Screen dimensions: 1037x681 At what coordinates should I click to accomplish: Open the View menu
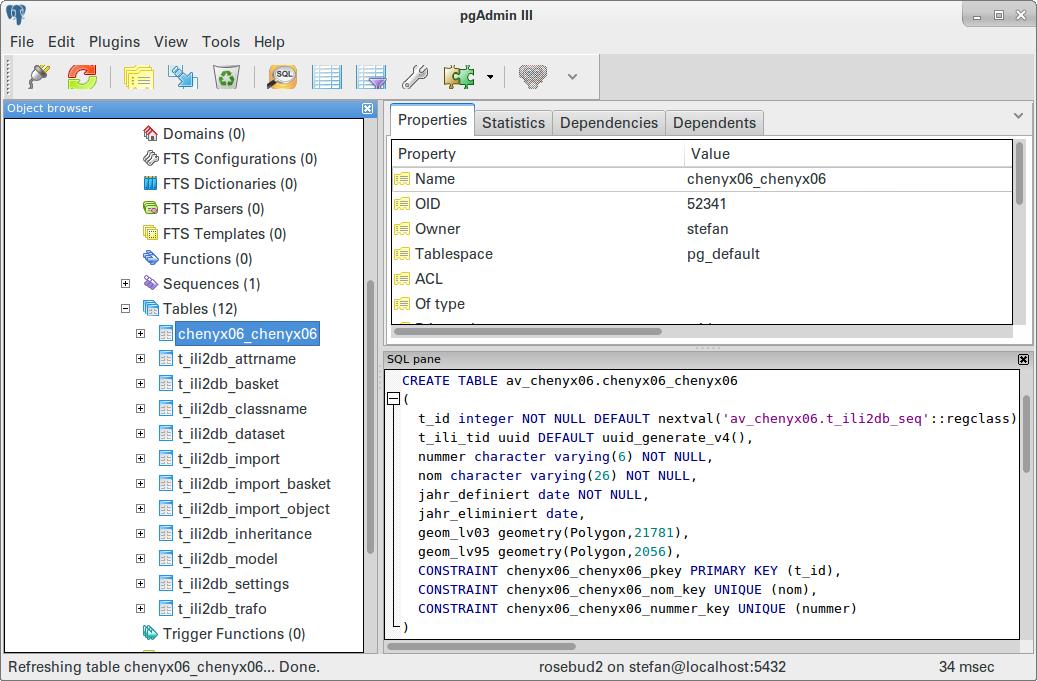171,42
